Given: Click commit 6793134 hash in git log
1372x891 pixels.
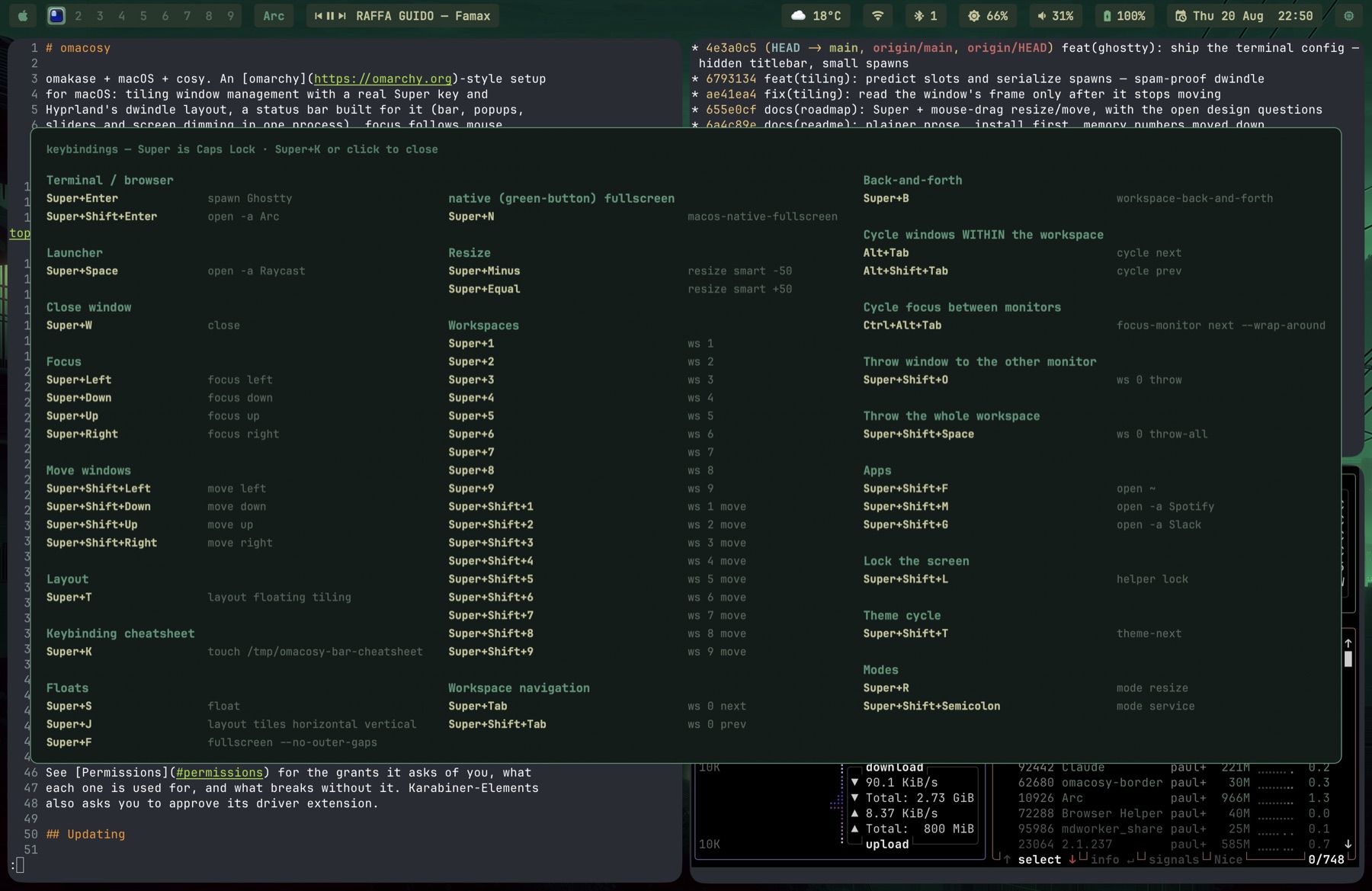Looking at the screenshot, I should [x=731, y=79].
